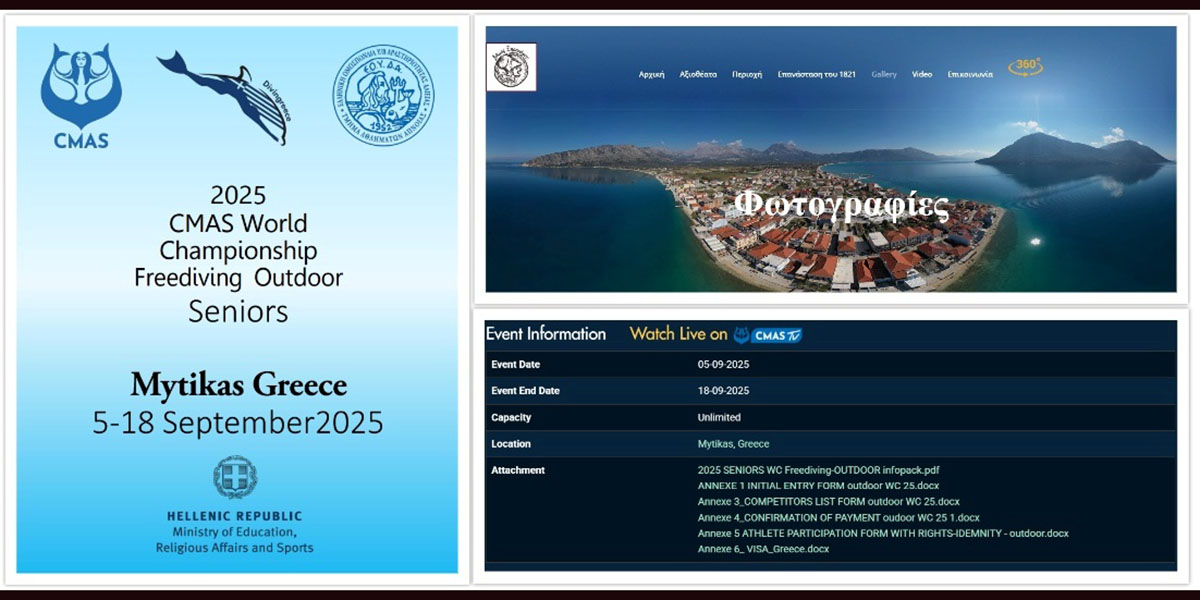
Task: Open the Αρχική menu item
Action: pos(652,75)
